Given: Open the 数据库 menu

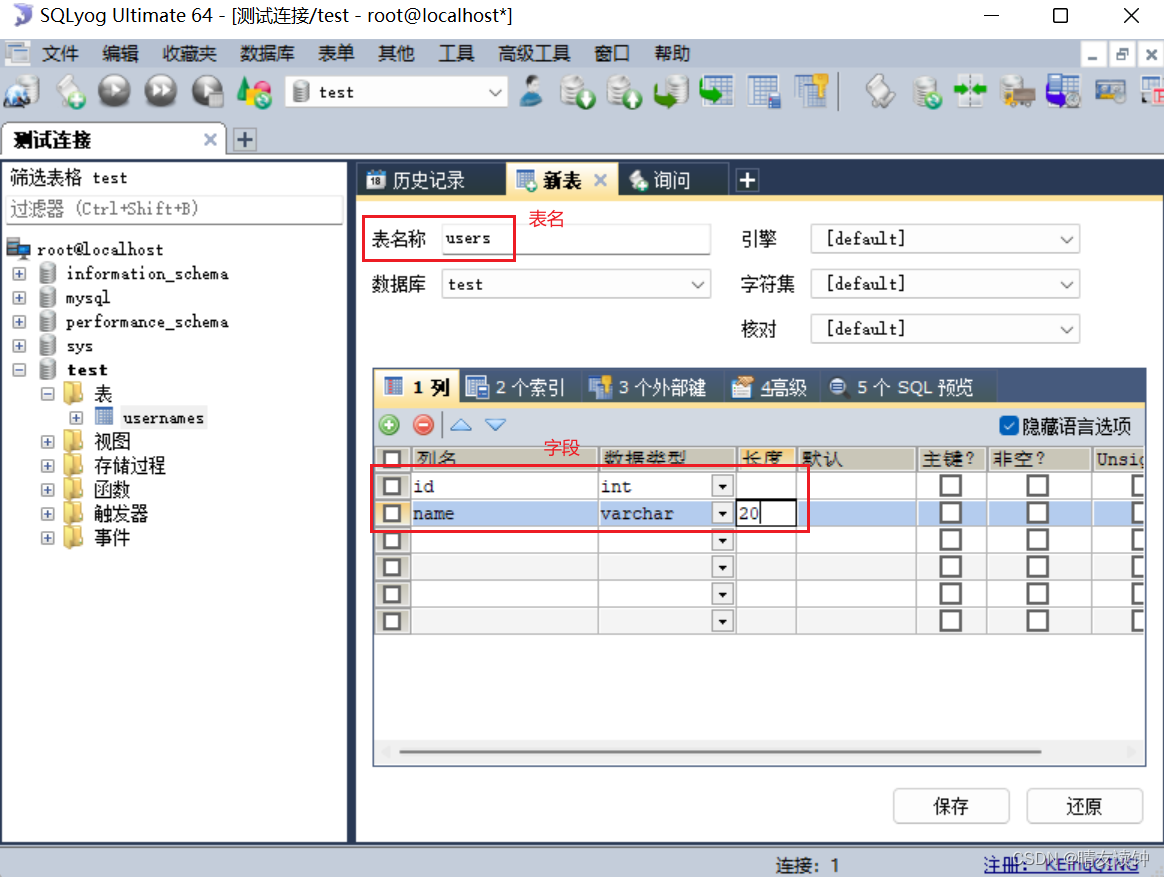Looking at the screenshot, I should (267, 53).
